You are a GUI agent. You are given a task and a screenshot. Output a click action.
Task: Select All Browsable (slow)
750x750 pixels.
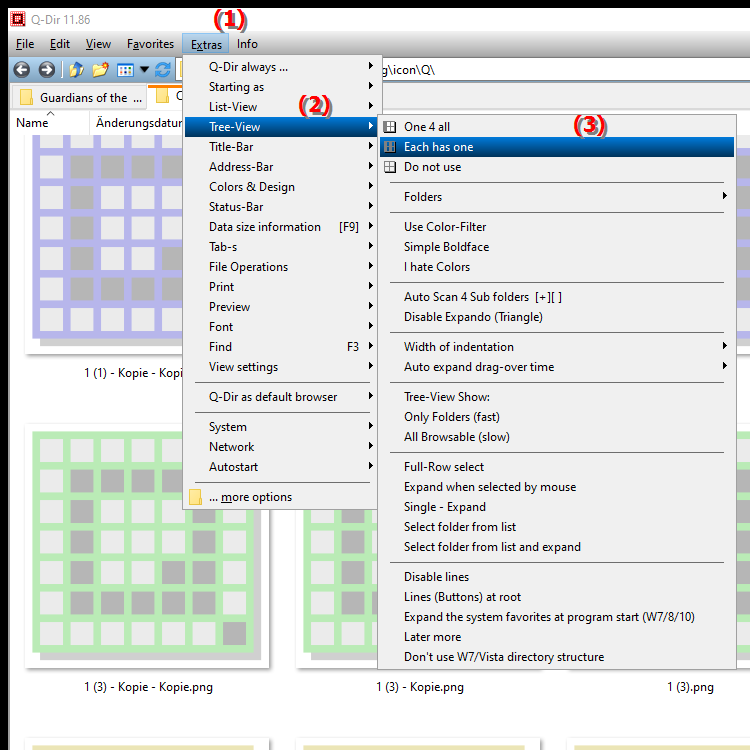point(557,437)
